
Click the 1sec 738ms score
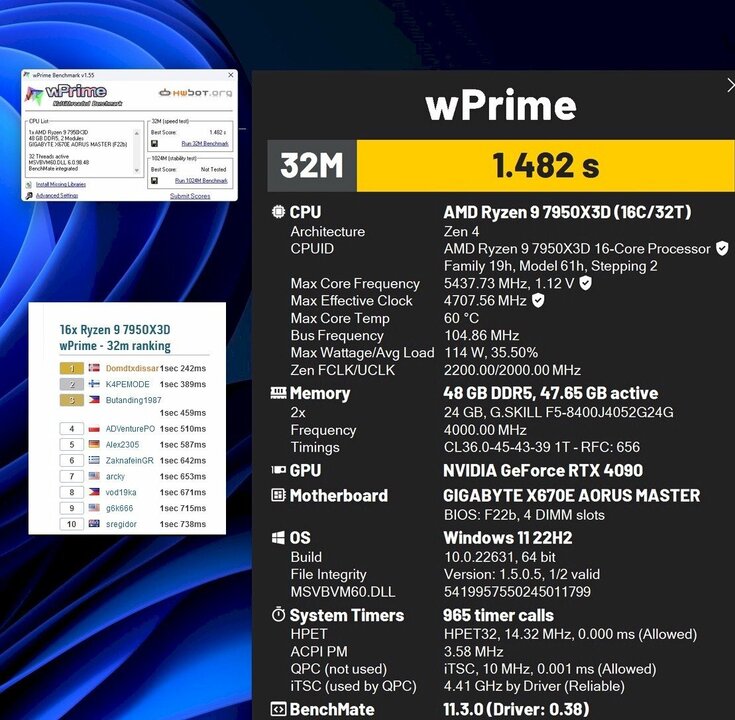[x=183, y=524]
